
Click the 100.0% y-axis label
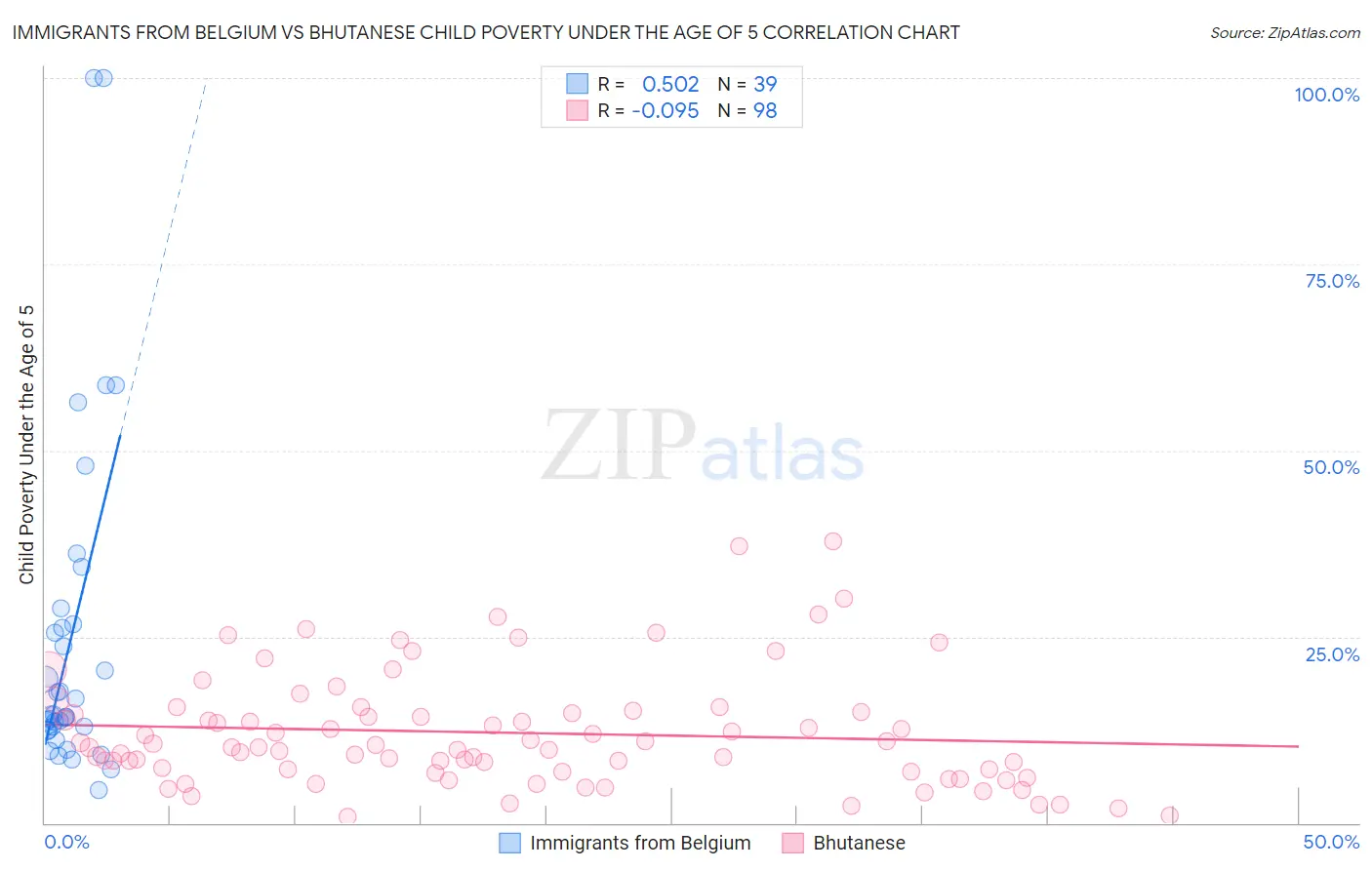click(1326, 95)
